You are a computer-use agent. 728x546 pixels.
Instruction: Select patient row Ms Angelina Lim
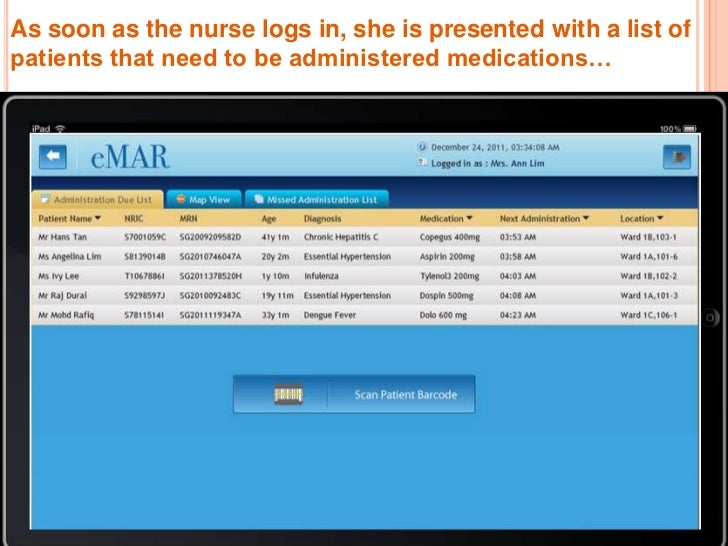364,256
